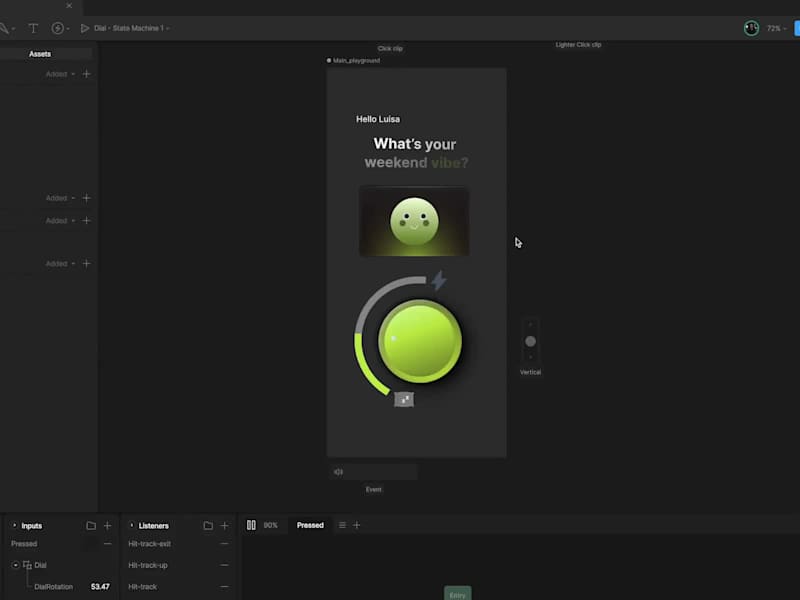Click the Vertical slider handle

click(x=531, y=341)
